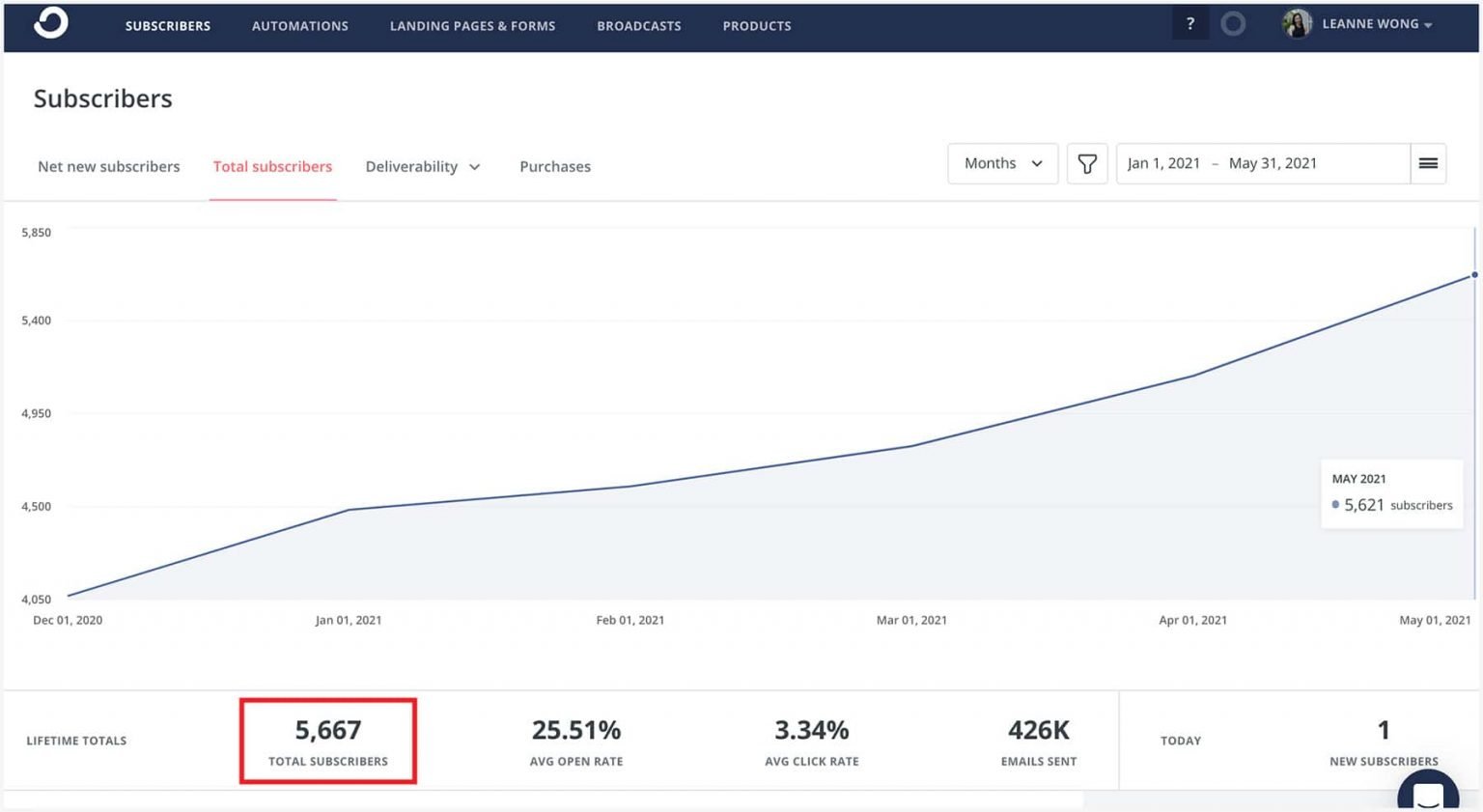Go to the PRODUCTS menu
1483x812 pixels.
point(756,26)
